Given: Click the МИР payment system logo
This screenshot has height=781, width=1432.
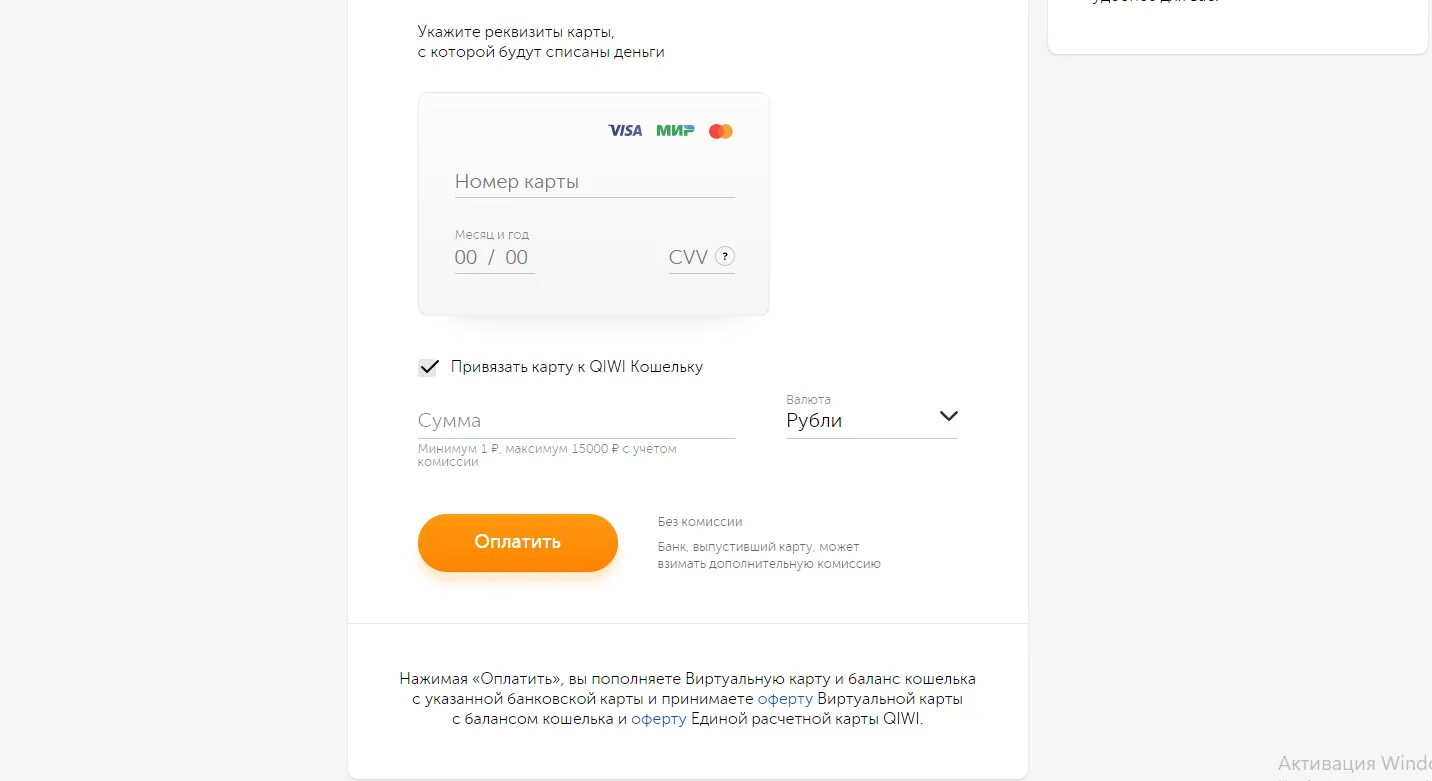Looking at the screenshot, I should tap(675, 131).
